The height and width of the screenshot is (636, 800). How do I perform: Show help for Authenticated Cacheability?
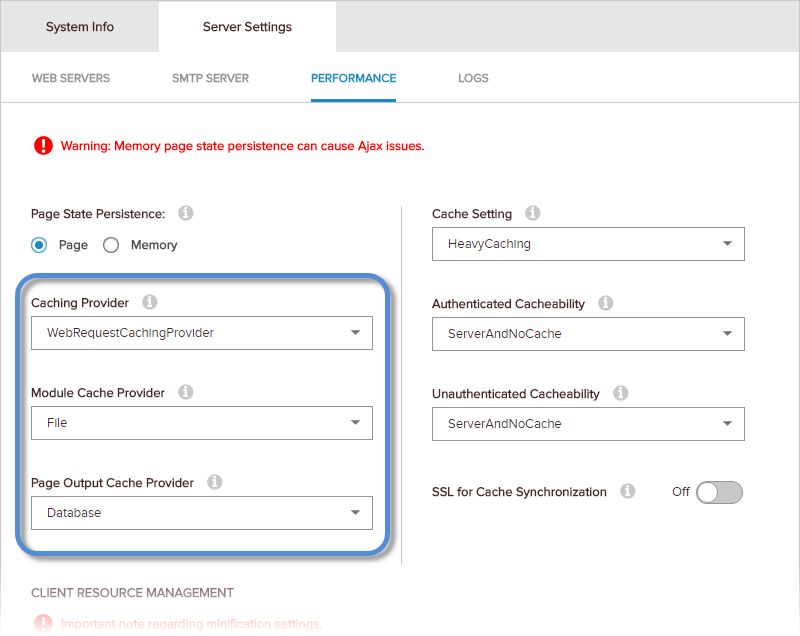(606, 303)
